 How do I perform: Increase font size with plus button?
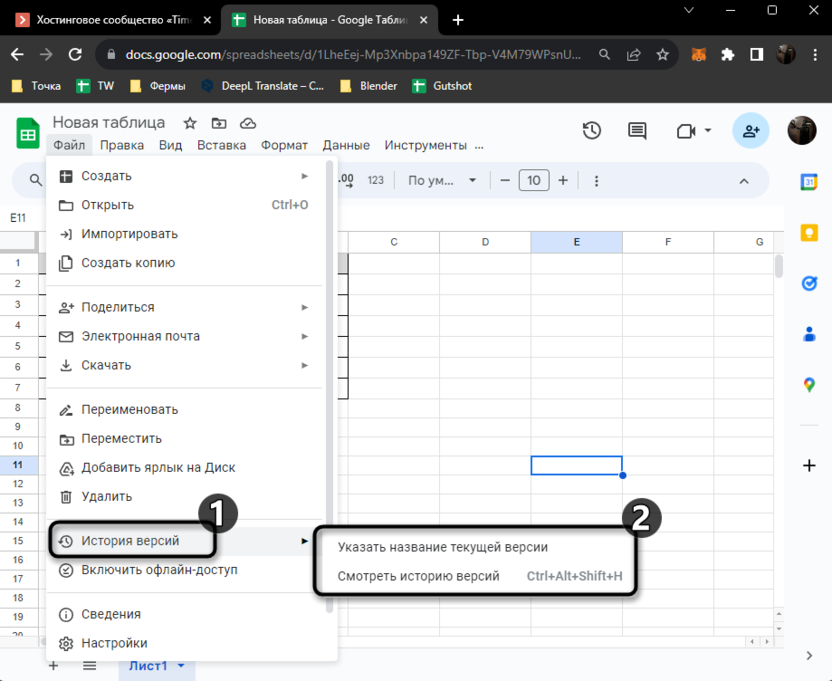click(563, 181)
